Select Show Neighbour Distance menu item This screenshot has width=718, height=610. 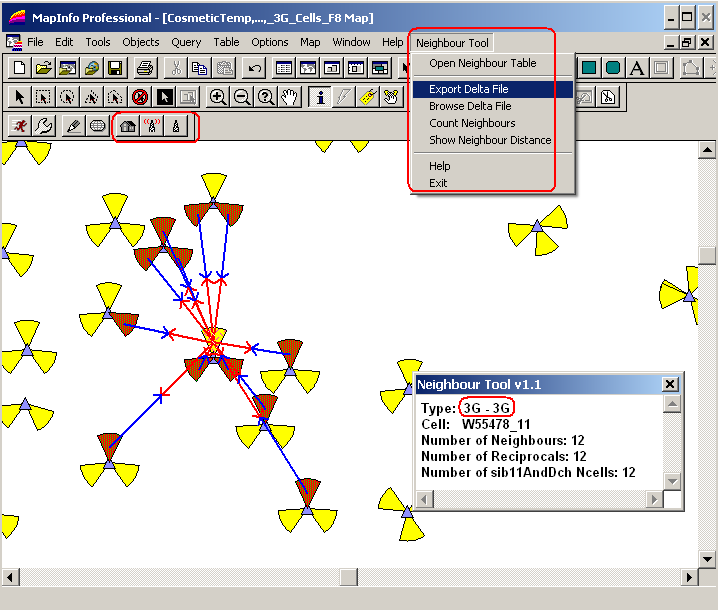[490, 140]
